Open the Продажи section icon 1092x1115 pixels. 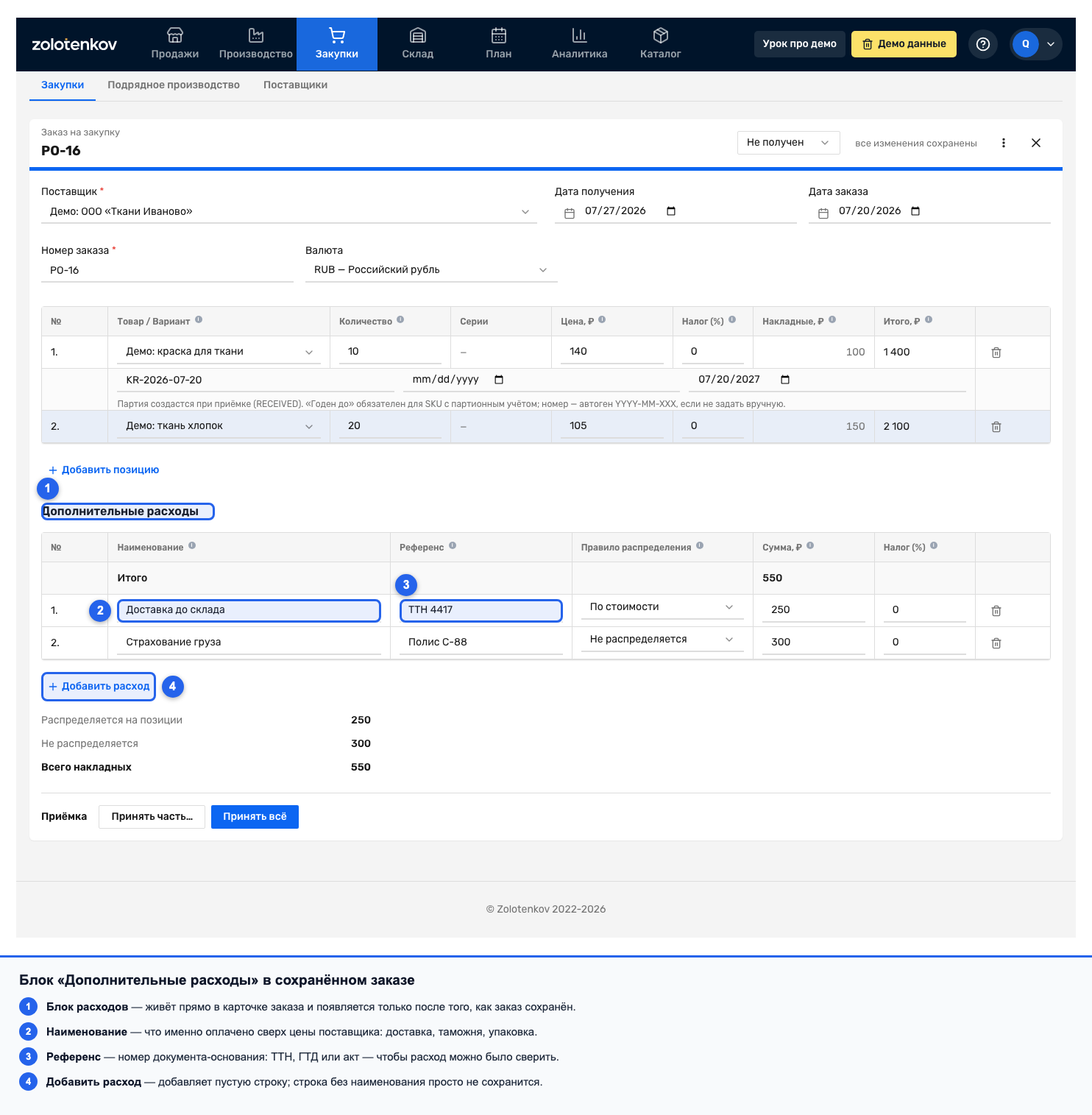pyautogui.click(x=175, y=35)
